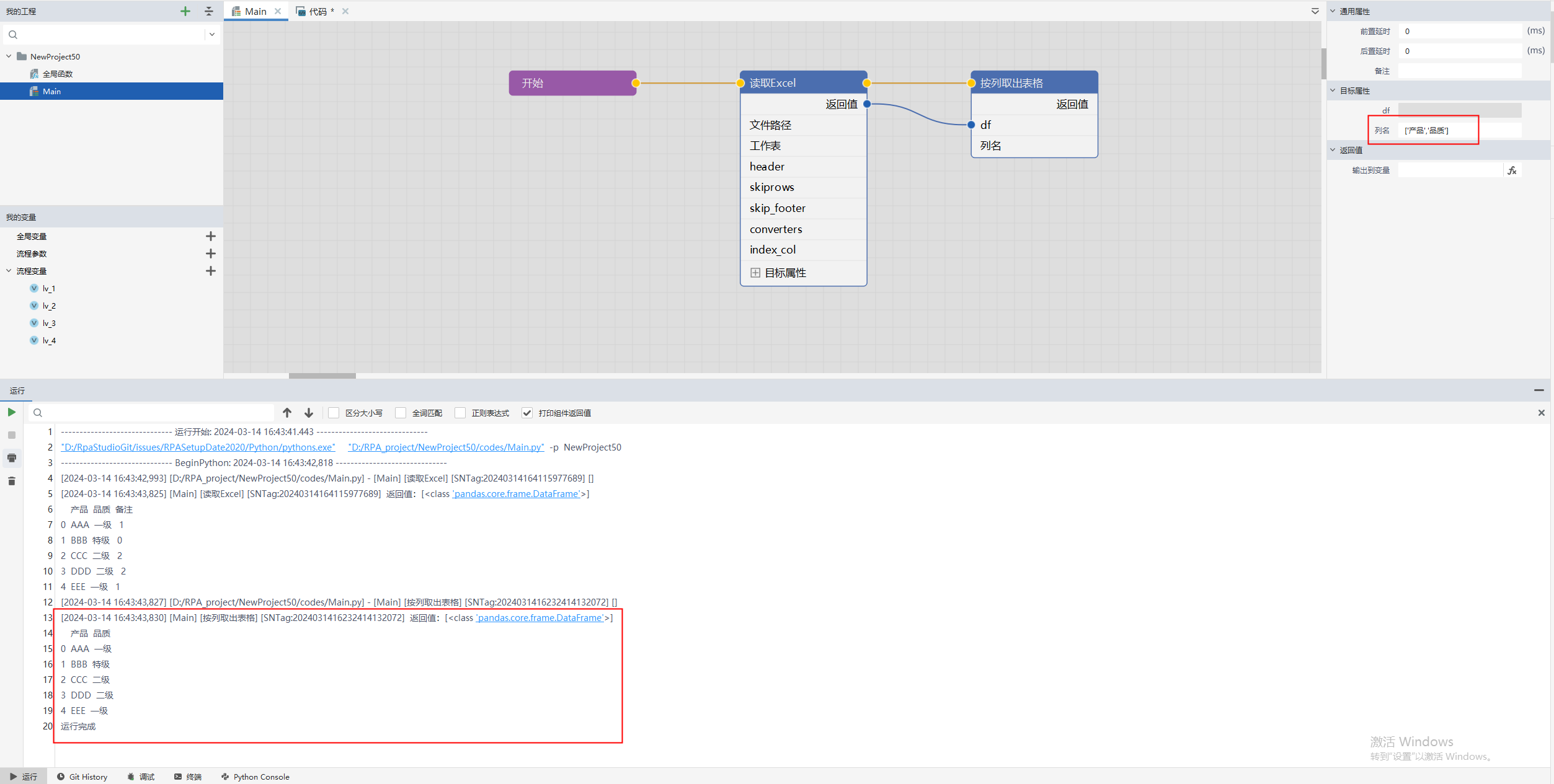Collapse the 返回值 properties section

tap(1333, 150)
